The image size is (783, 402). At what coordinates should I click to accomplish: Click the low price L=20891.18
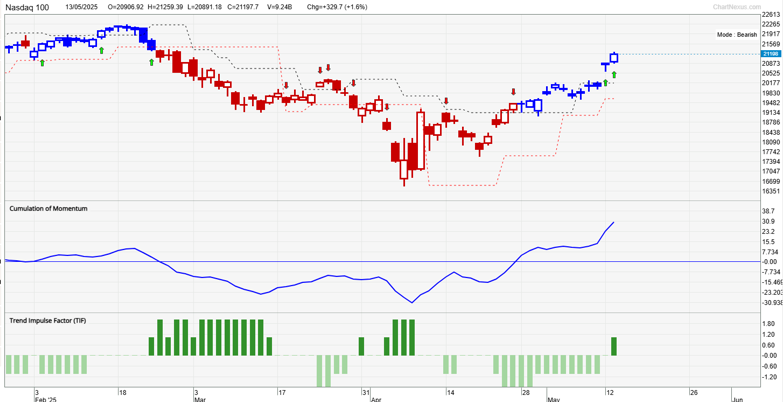click(x=207, y=7)
